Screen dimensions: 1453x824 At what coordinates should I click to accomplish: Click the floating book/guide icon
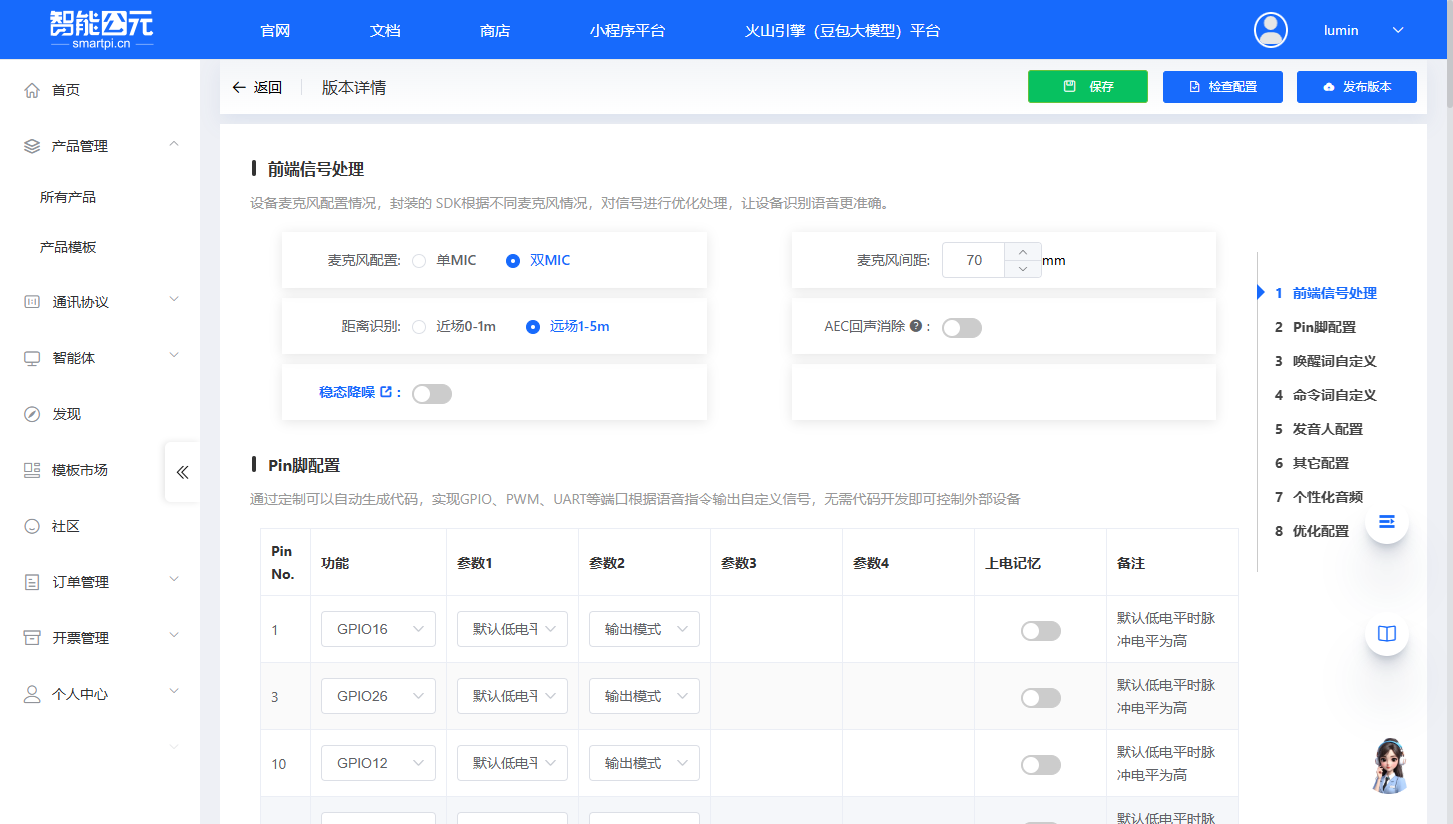click(1386, 634)
